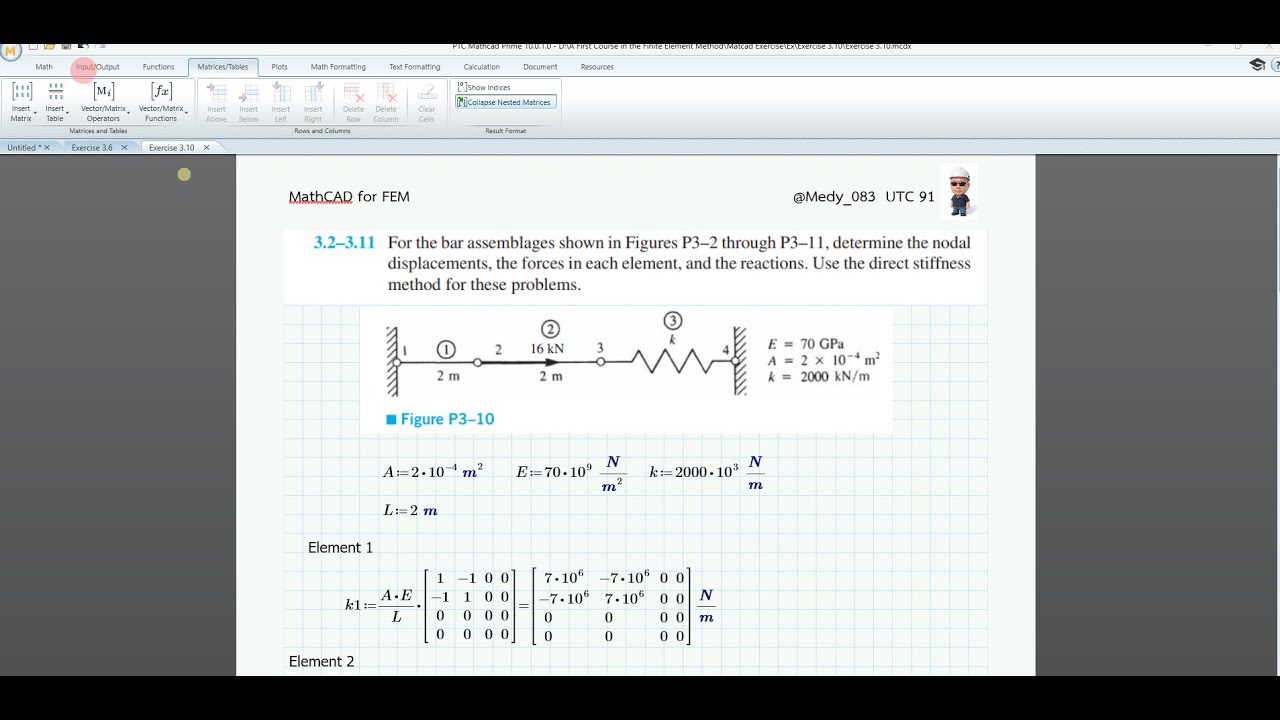The image size is (1280, 720).
Task: Open the Plots ribbon tab
Action: click(279, 67)
